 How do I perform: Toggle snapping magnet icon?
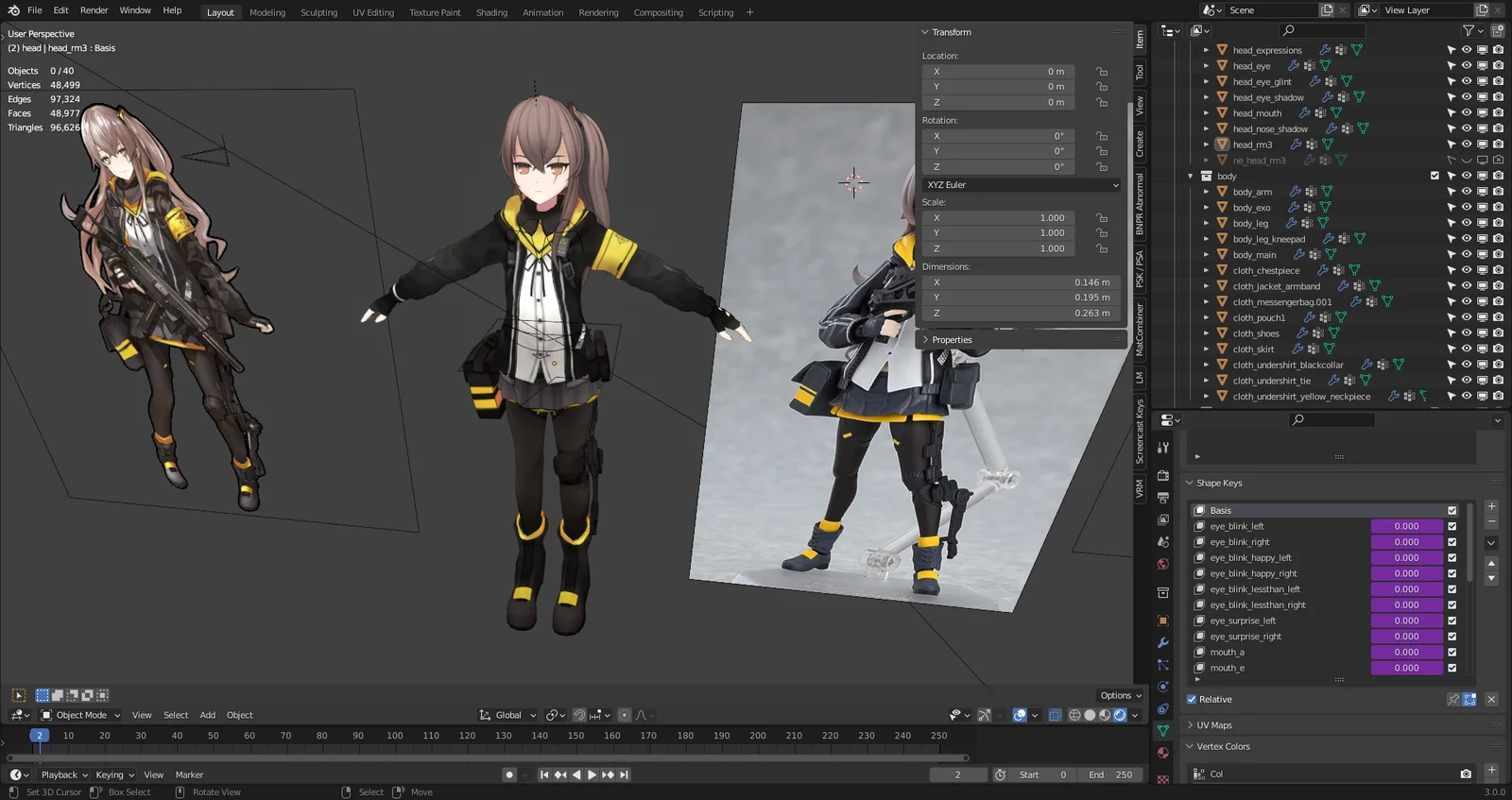pyautogui.click(x=579, y=715)
